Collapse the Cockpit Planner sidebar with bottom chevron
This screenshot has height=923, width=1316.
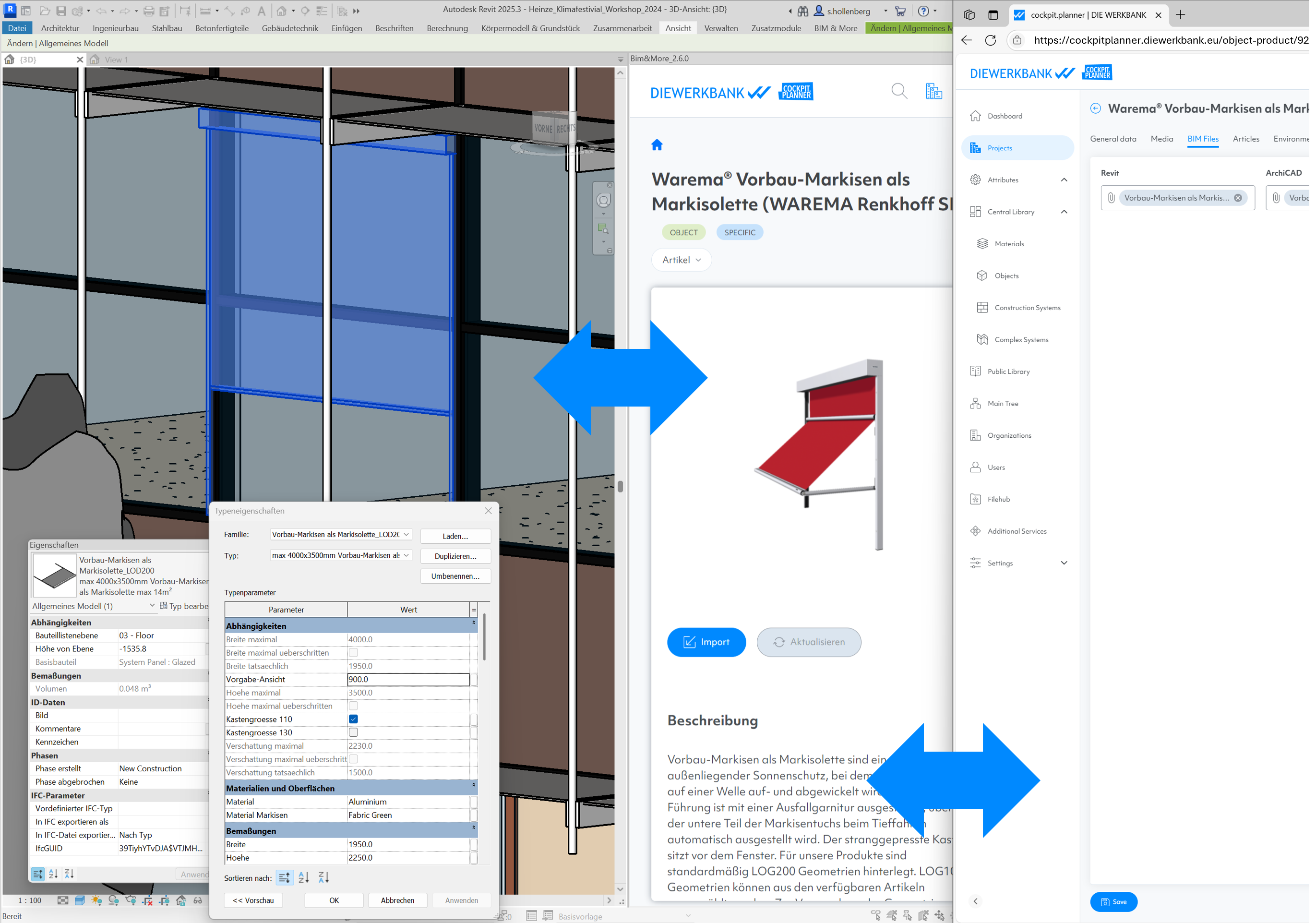point(976,902)
